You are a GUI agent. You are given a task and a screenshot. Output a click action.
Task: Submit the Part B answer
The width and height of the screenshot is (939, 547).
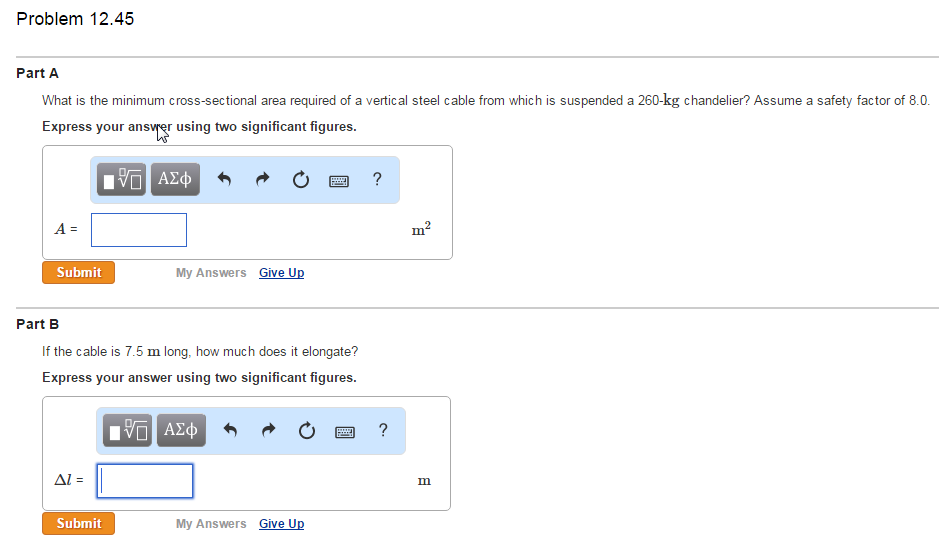click(x=78, y=524)
